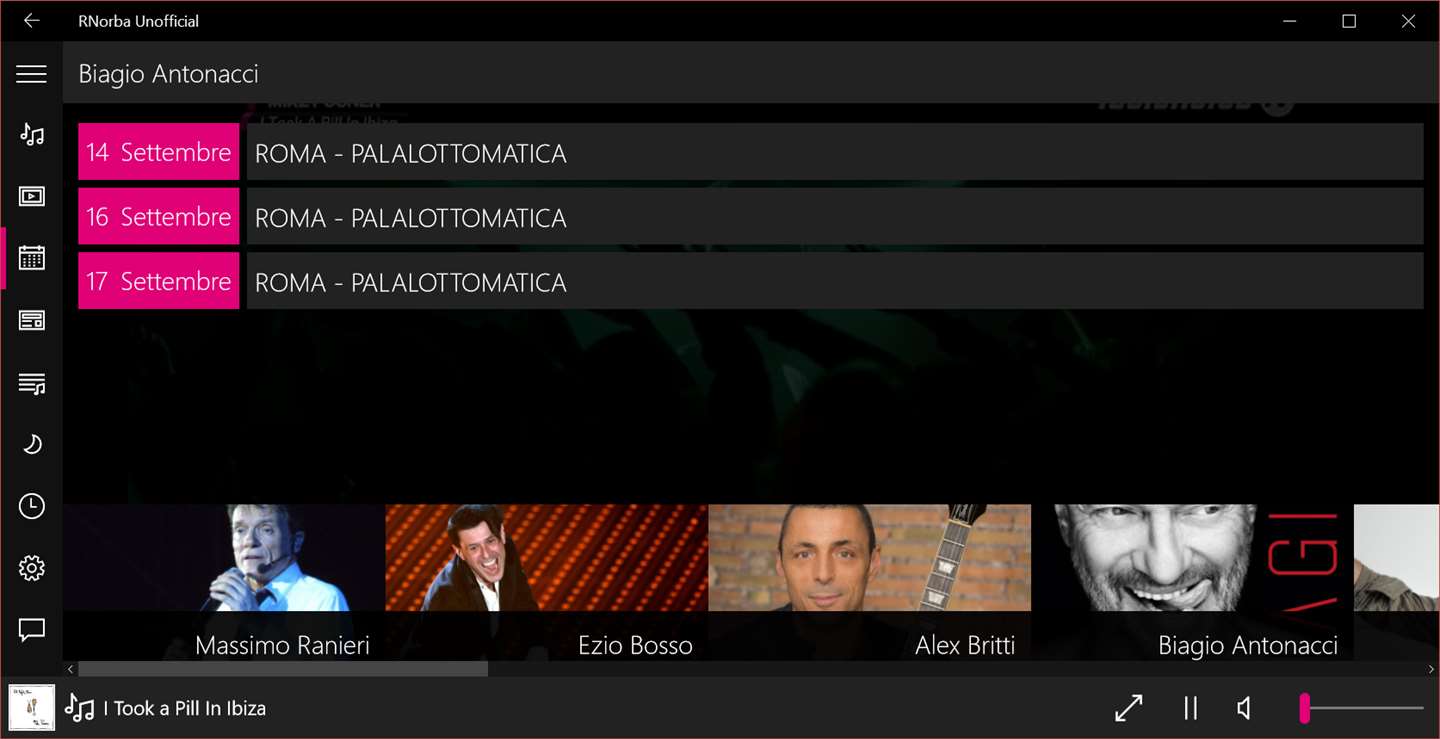Select the 17 Settembre Roma event
1440x739 pixels.
coord(750,281)
